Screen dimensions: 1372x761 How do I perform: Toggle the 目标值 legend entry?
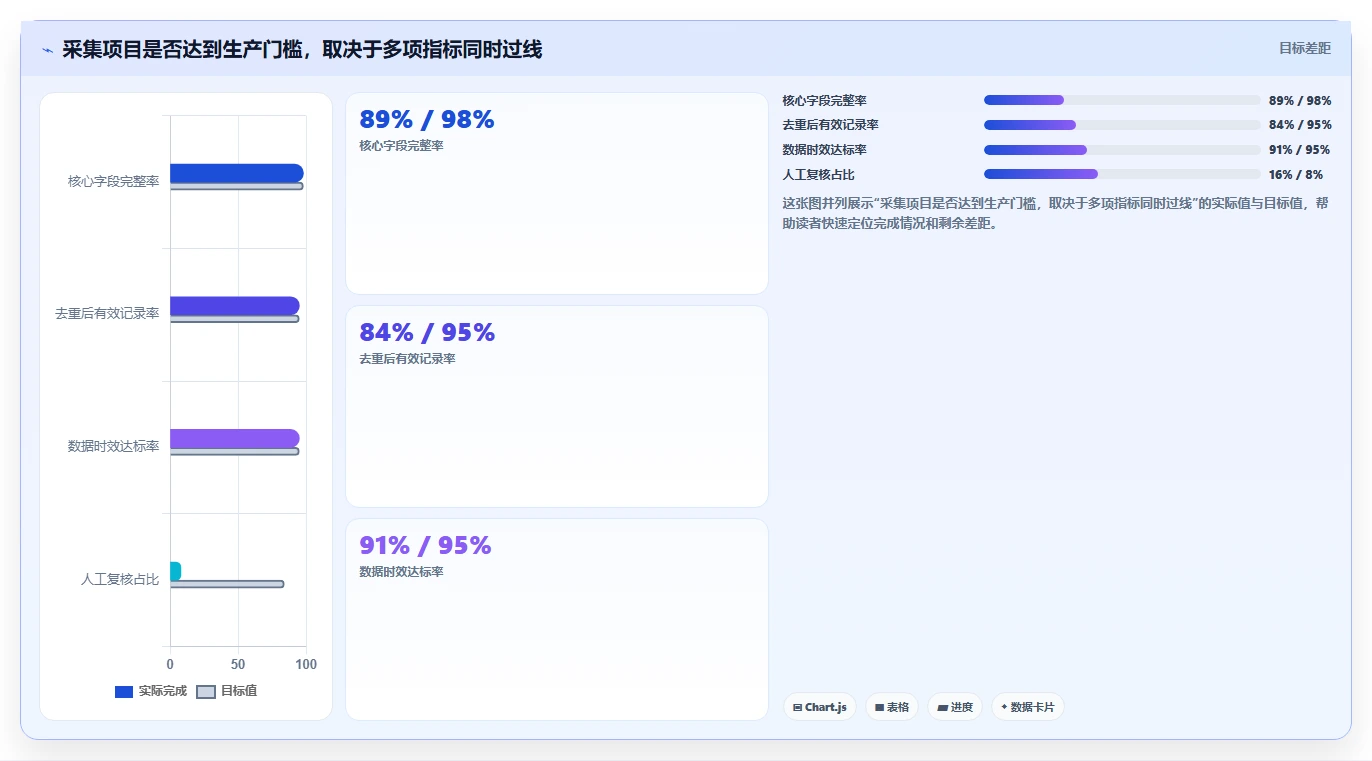(x=227, y=691)
